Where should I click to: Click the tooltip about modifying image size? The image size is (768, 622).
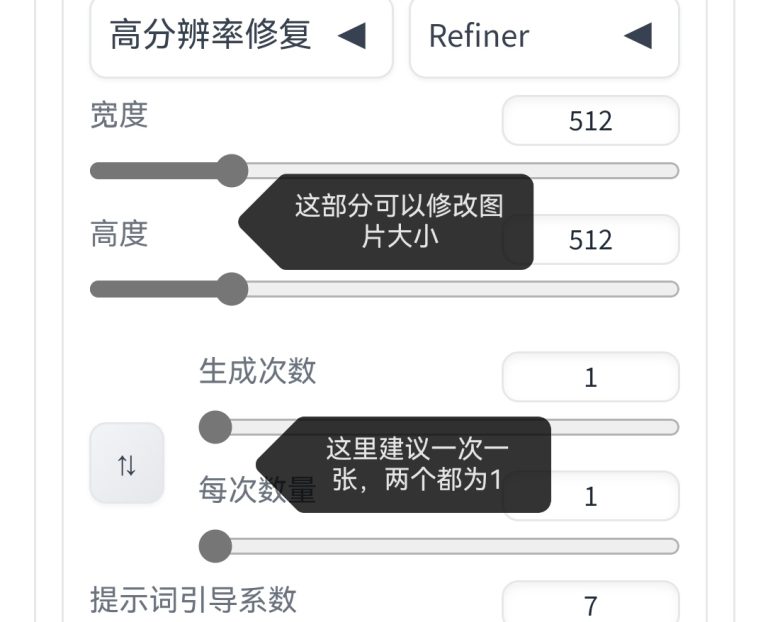[x=386, y=222]
